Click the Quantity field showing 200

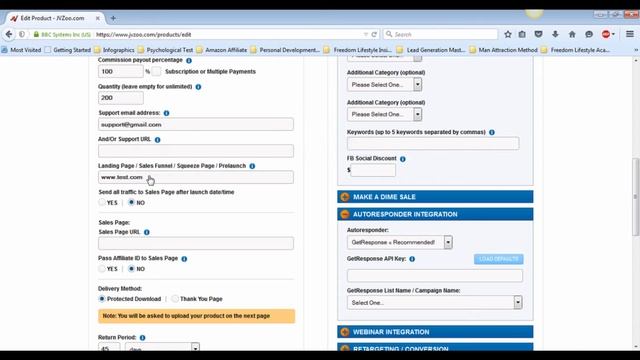(121, 98)
